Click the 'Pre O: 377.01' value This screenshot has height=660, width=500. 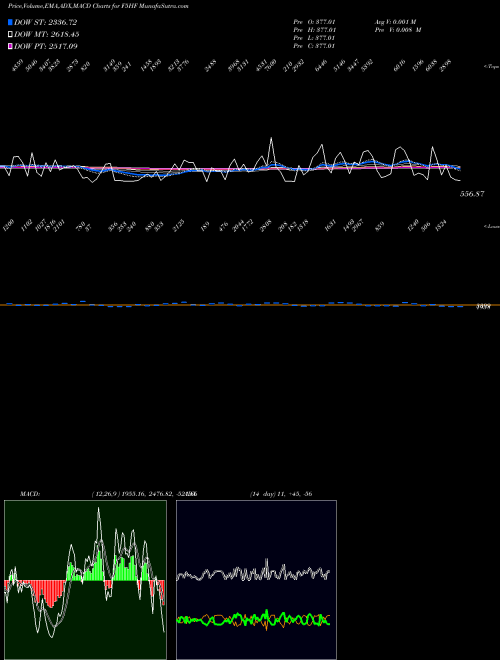click(314, 22)
